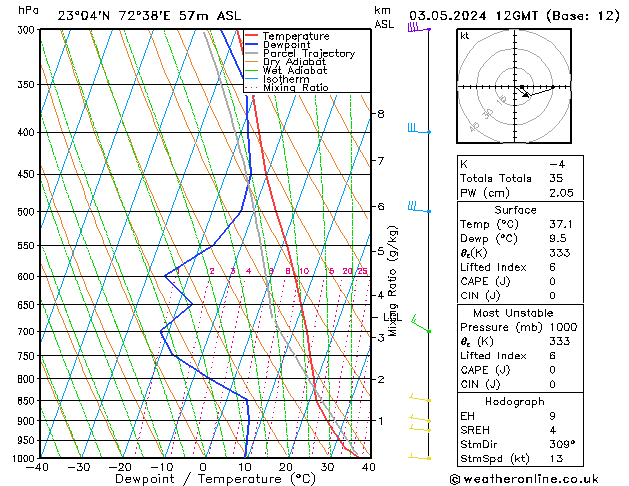The height and width of the screenshot is (486, 629).
Task: Click the blue Dewpoint legend line sample
Action: point(251,44)
